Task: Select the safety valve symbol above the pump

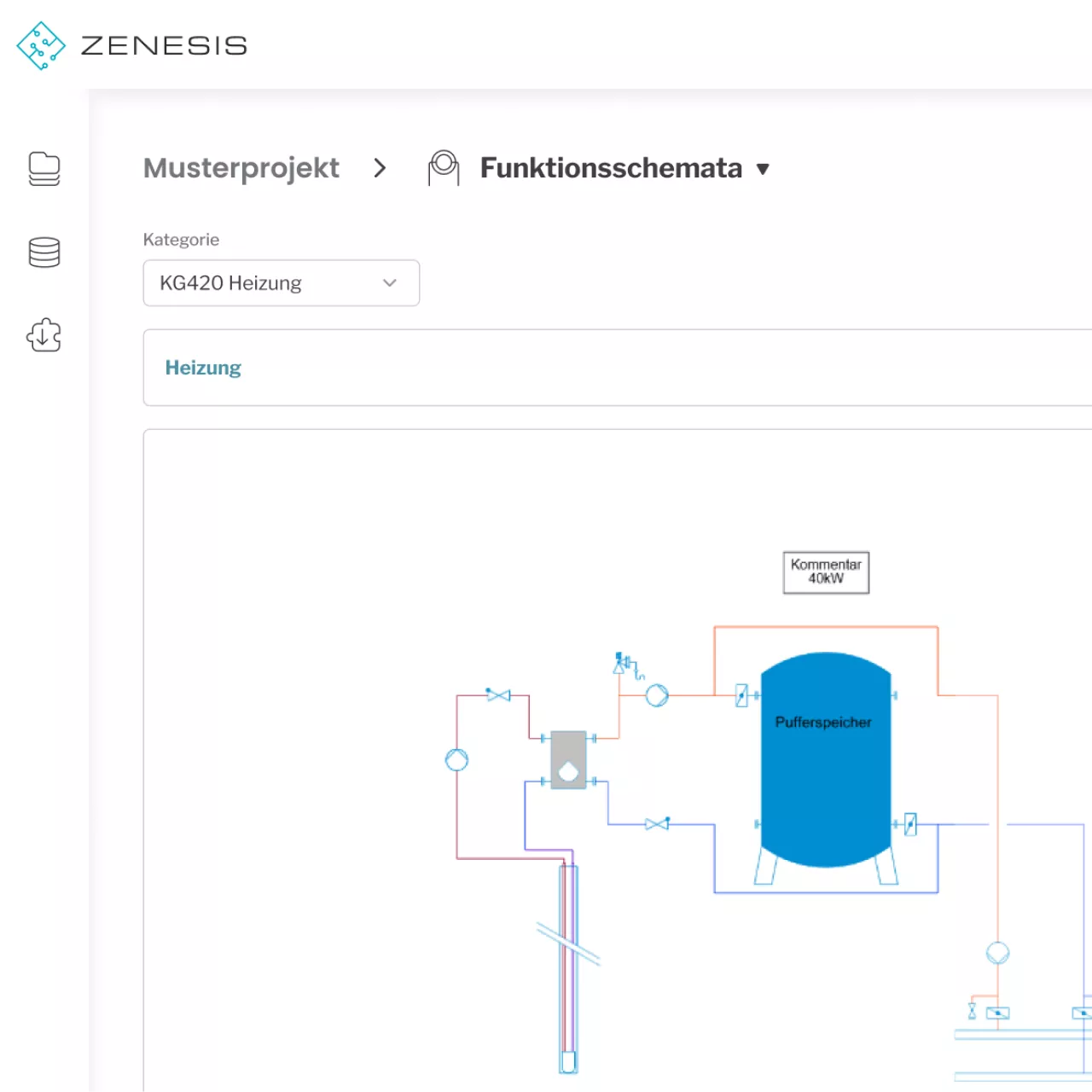Action: coord(624,664)
